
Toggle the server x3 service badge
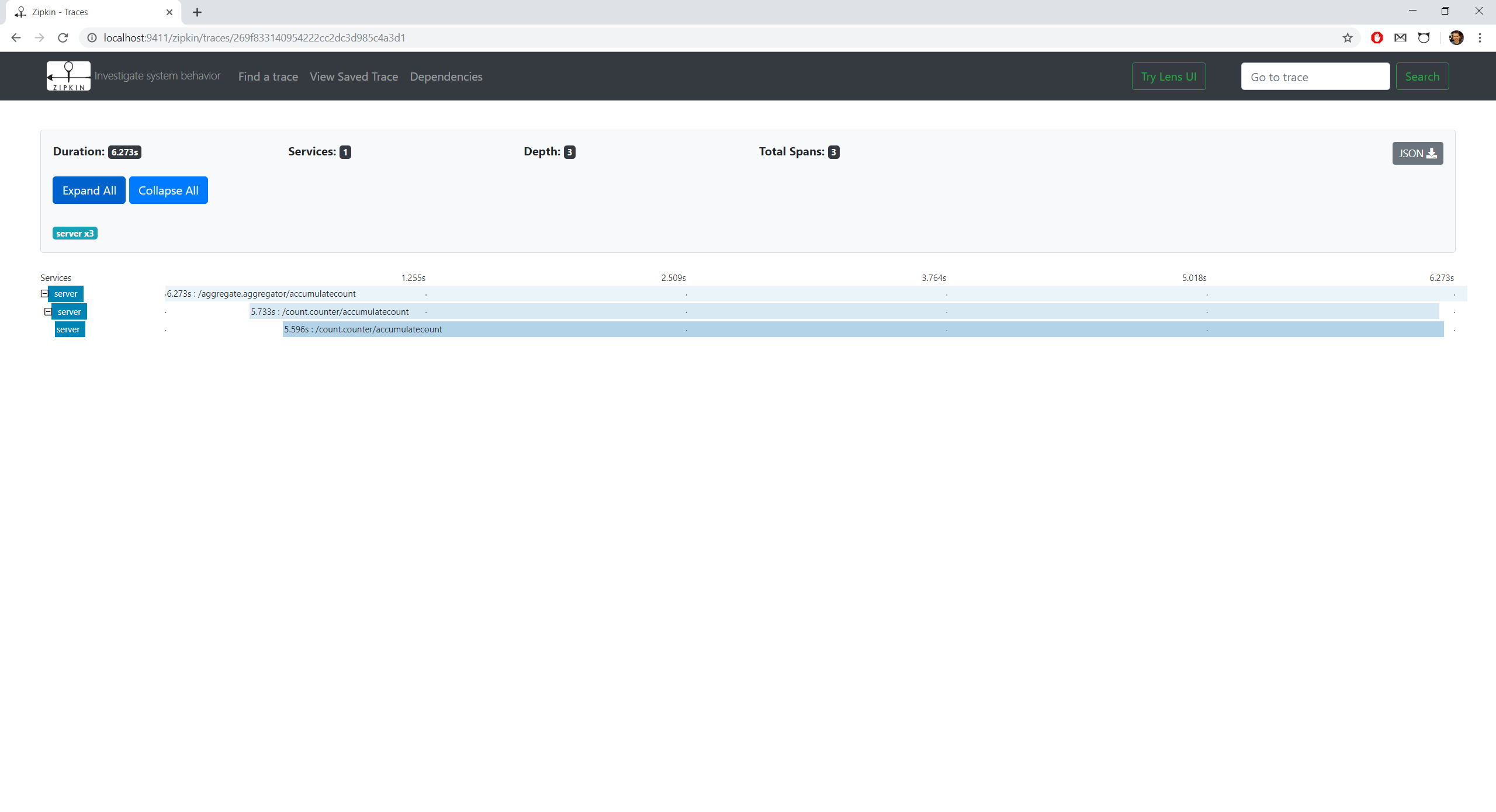[74, 233]
